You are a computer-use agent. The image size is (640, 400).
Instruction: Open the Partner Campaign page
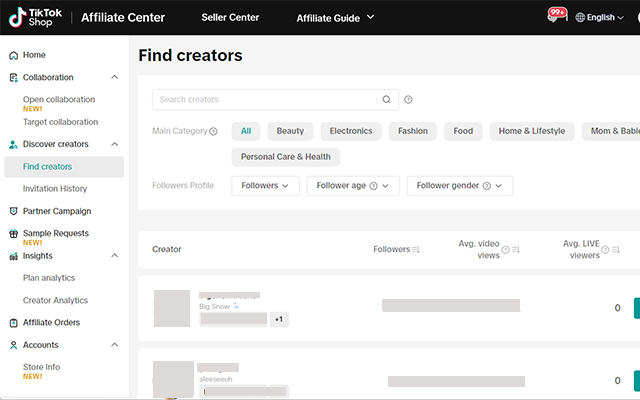coord(57,211)
